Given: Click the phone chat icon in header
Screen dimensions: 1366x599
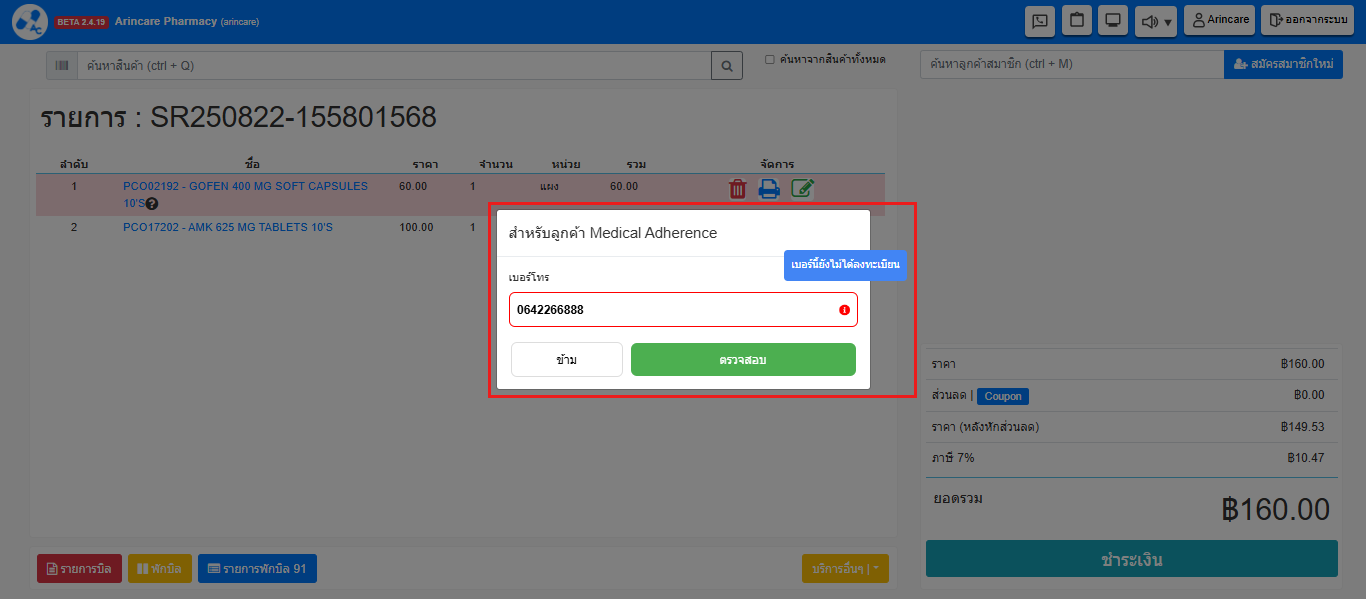Looking at the screenshot, I should (1040, 20).
